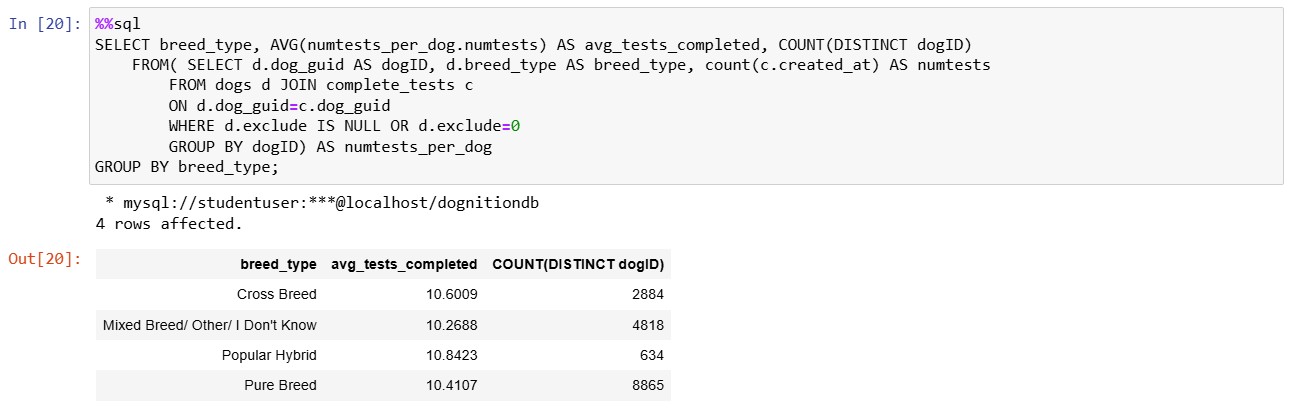Image resolution: width=1293 pixels, height=415 pixels.
Task: Click the line starting FROM( SELECT d.dog_guid
Action: (561, 65)
